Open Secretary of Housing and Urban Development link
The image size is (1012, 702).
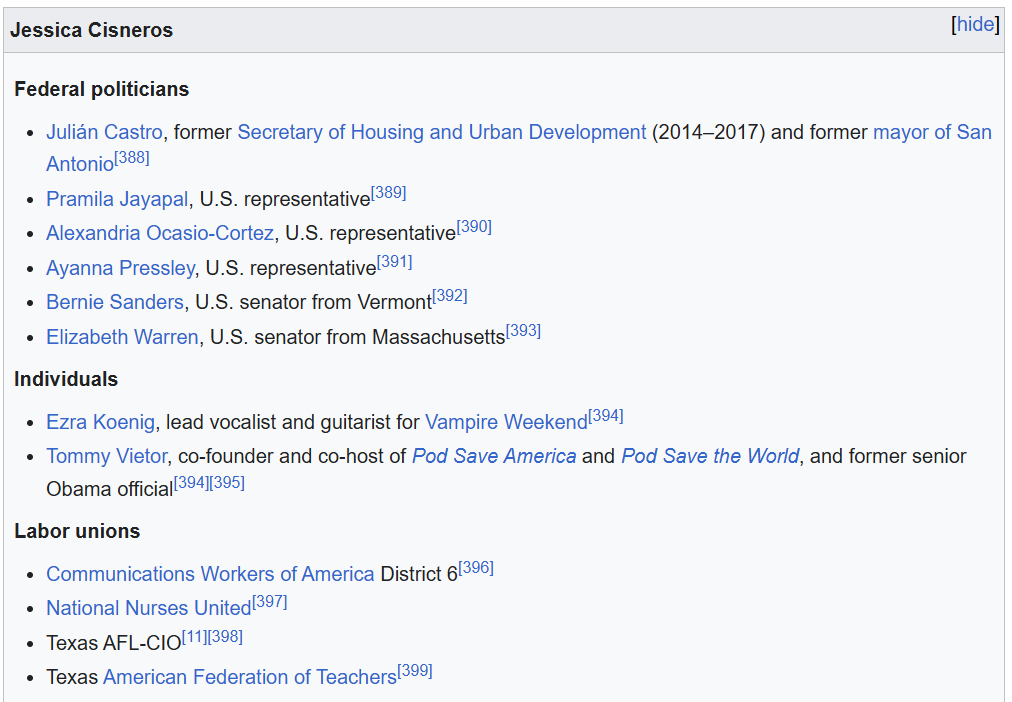tap(441, 132)
